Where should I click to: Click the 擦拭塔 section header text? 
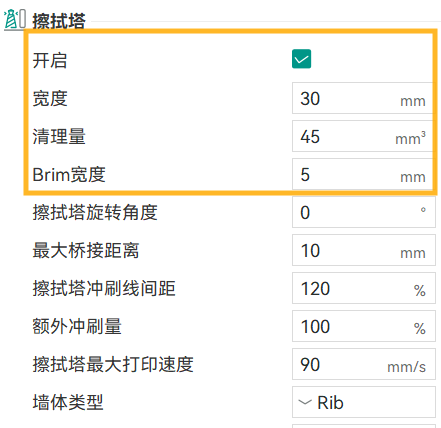pos(59,21)
